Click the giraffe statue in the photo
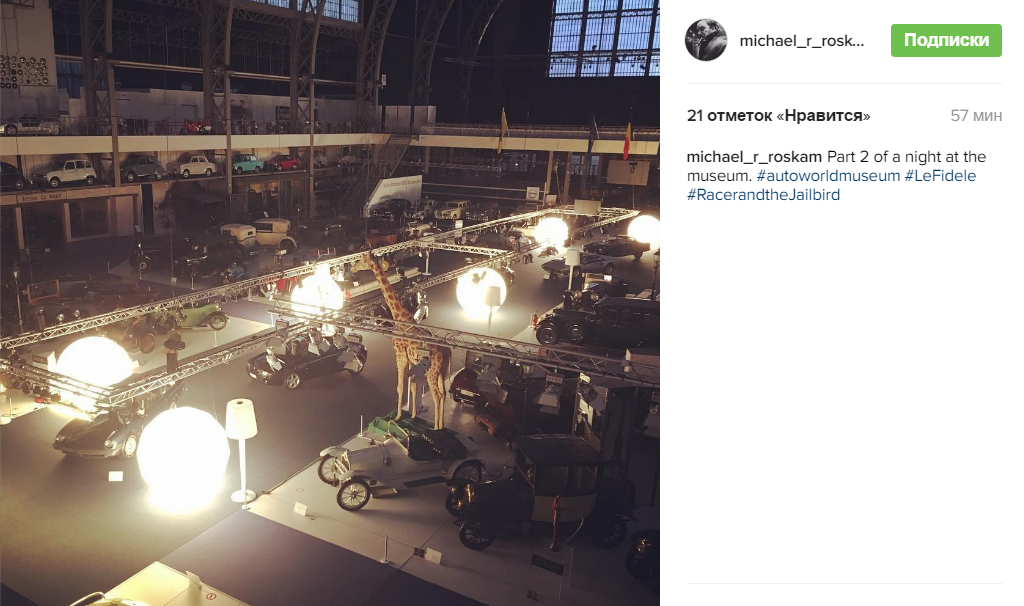 tap(409, 340)
